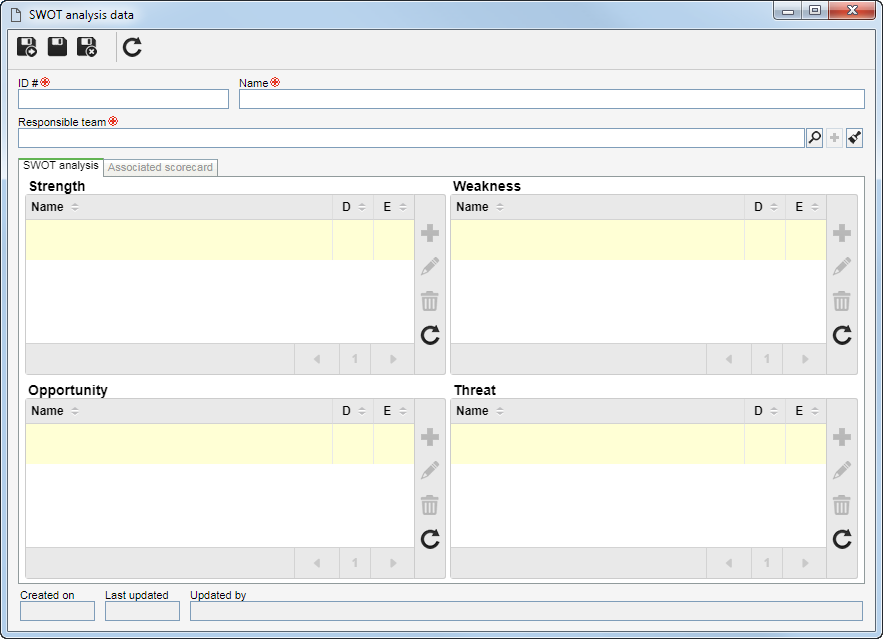Click page number 1 in Strength pager

tap(355, 359)
